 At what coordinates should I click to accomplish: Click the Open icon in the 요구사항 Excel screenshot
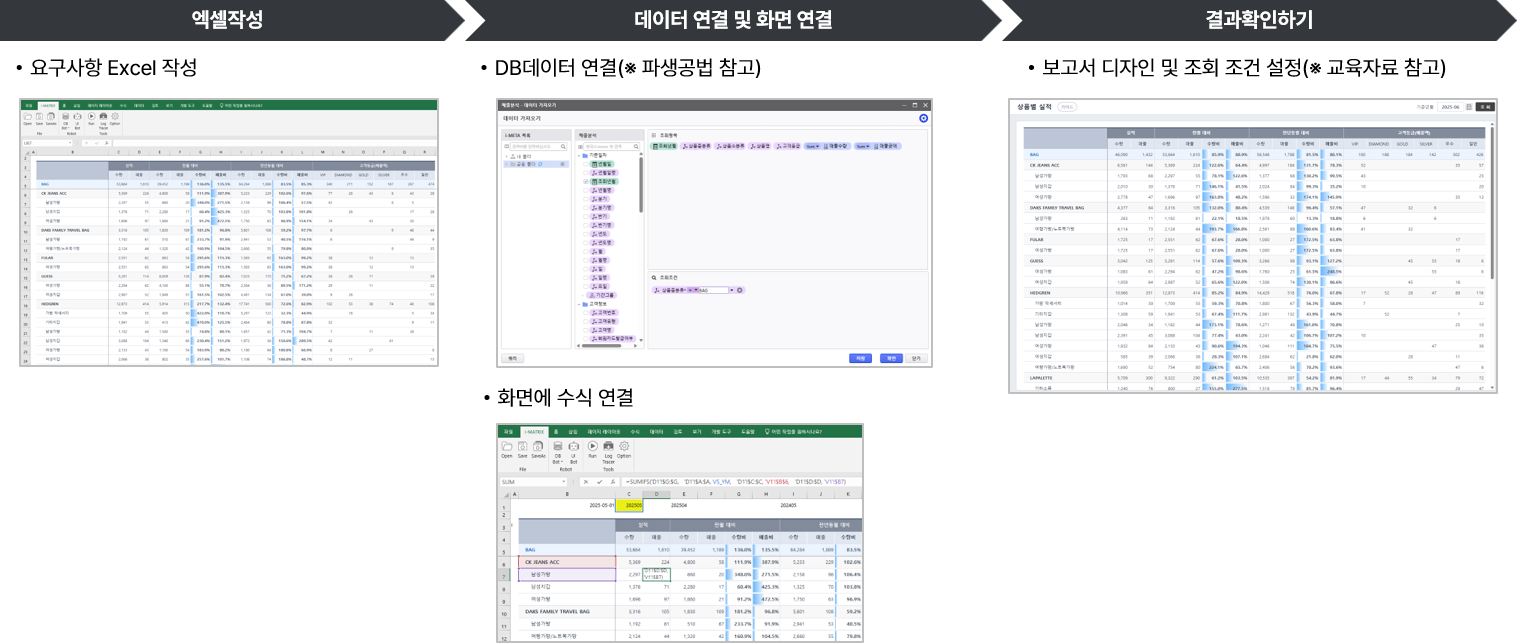tap(28, 116)
